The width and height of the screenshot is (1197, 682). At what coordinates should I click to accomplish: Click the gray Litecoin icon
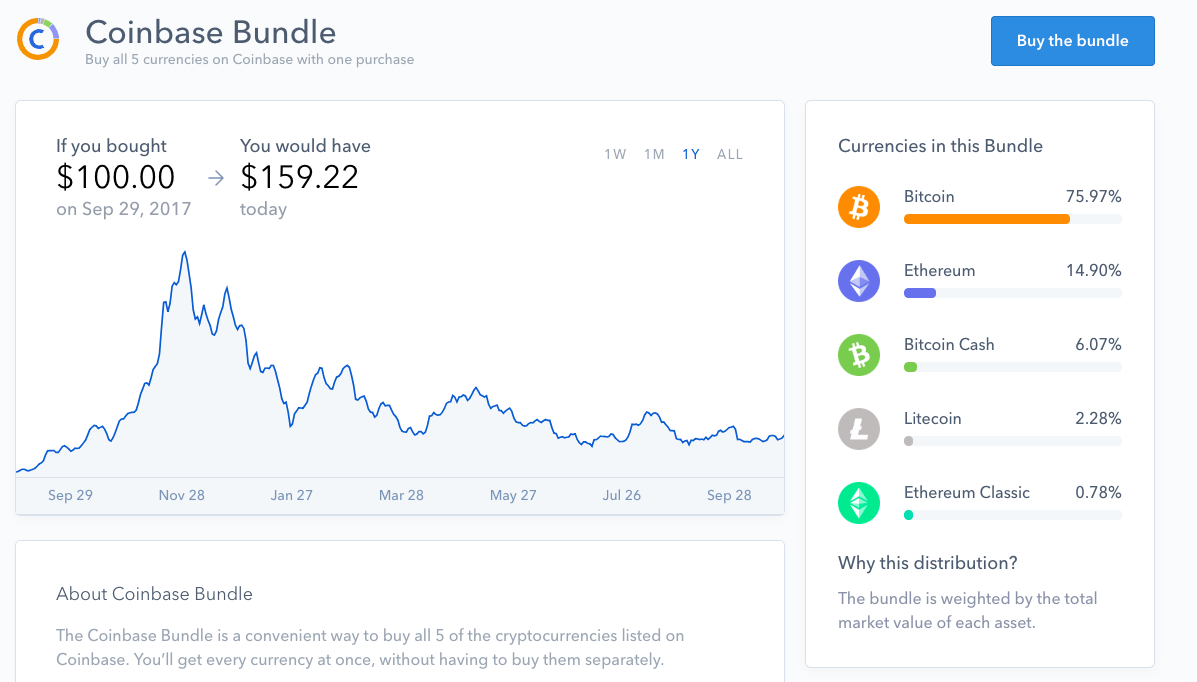[859, 429]
